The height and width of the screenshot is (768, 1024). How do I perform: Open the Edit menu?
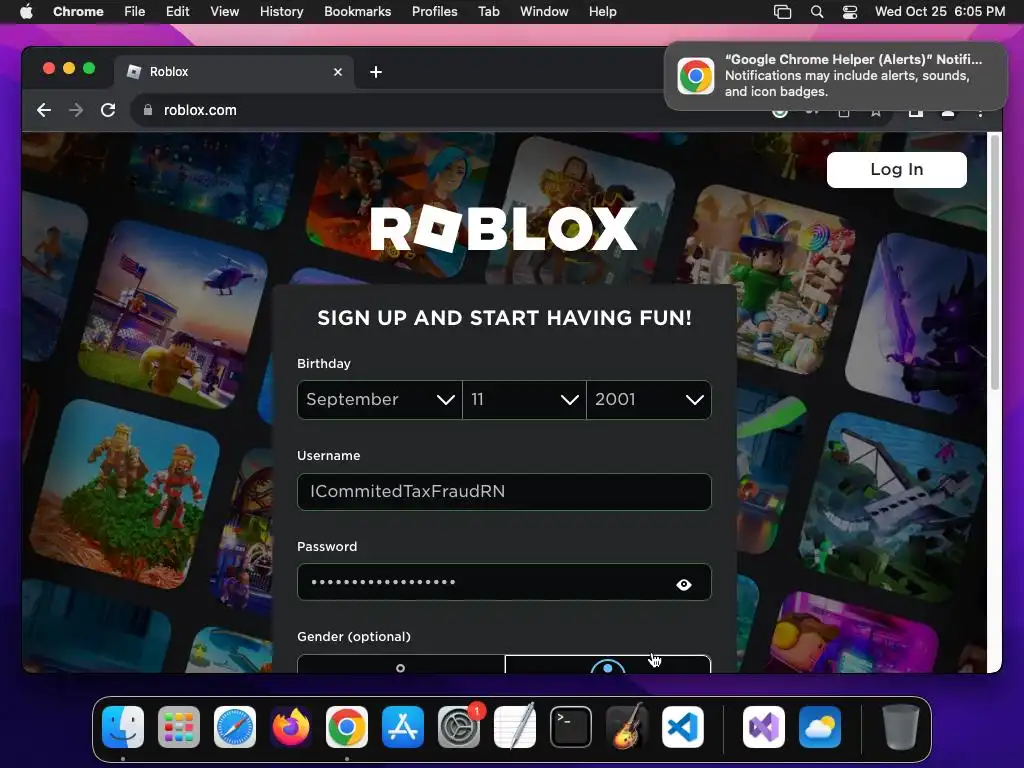click(x=178, y=12)
